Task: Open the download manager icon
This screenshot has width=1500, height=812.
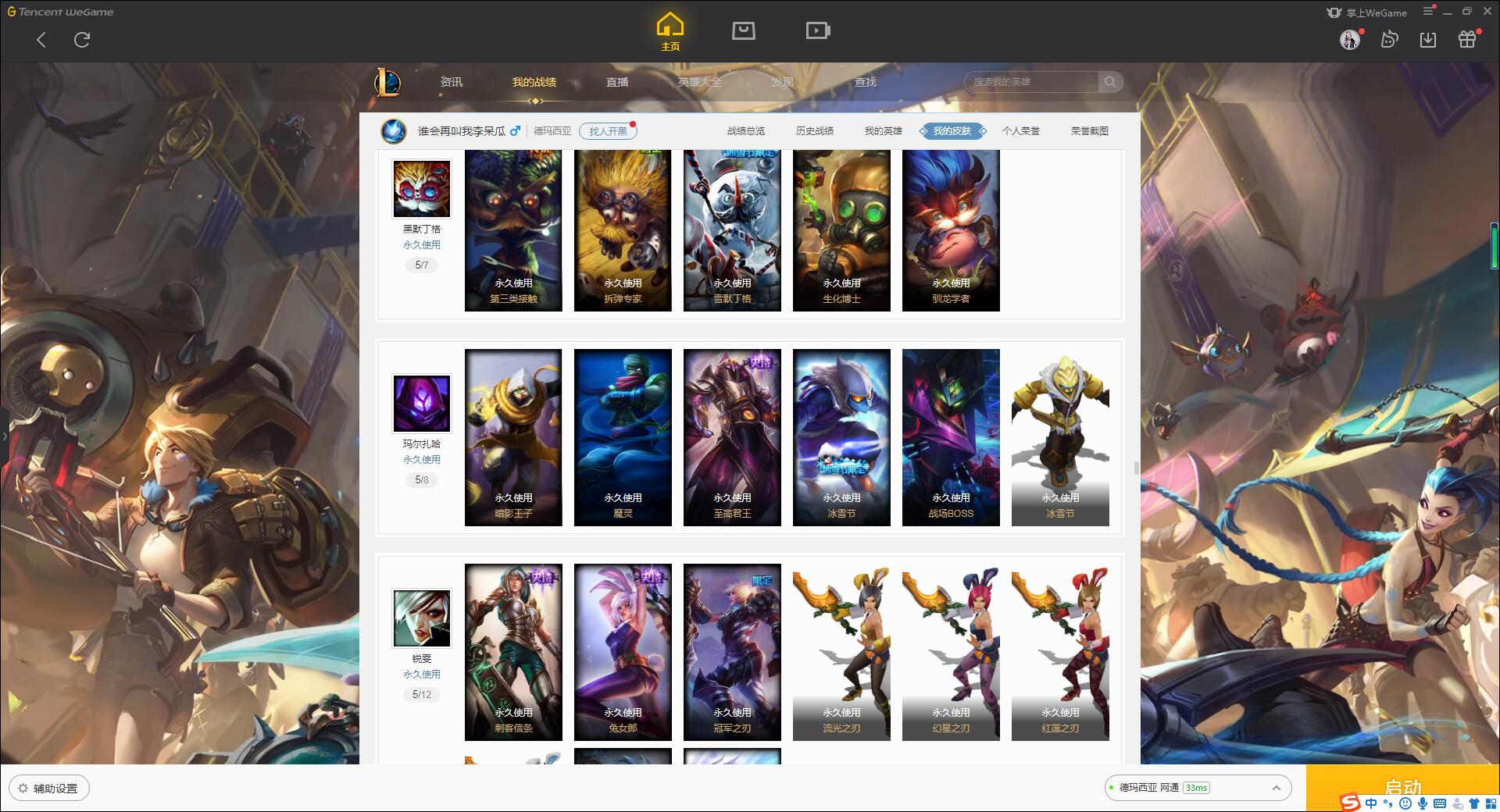Action: [1428, 40]
